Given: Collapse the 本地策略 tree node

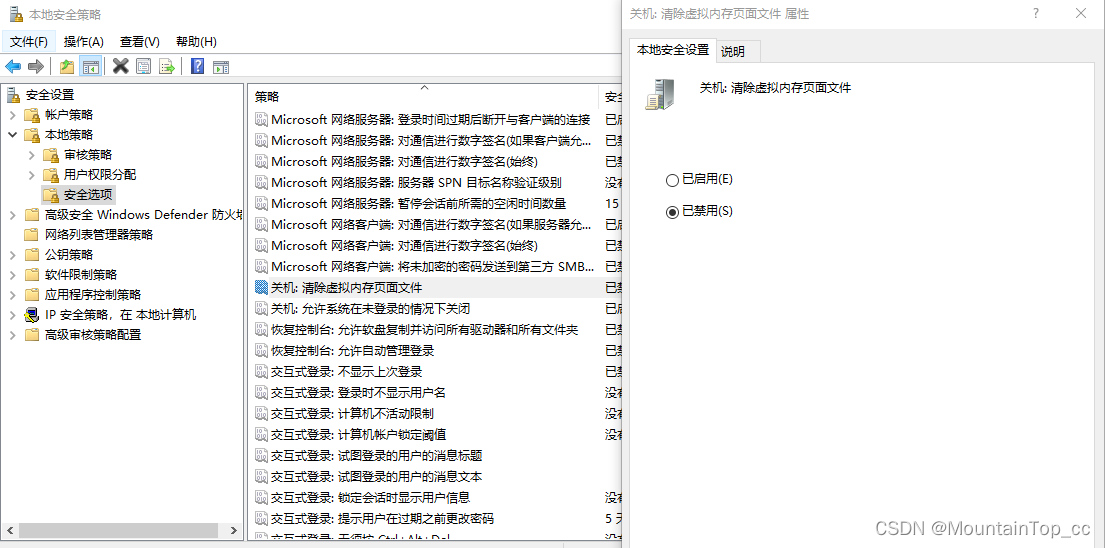Looking at the screenshot, I should tap(13, 135).
